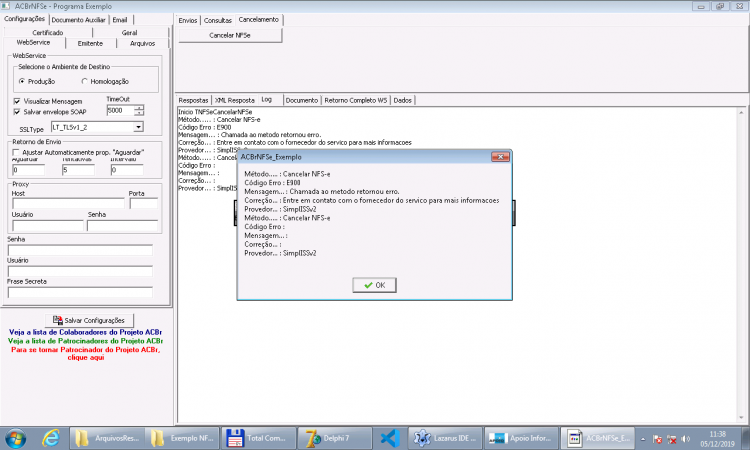This screenshot has width=750, height=450.
Task: Click the WebService Usuário field above Frase Secreta
Action: pos(80,271)
